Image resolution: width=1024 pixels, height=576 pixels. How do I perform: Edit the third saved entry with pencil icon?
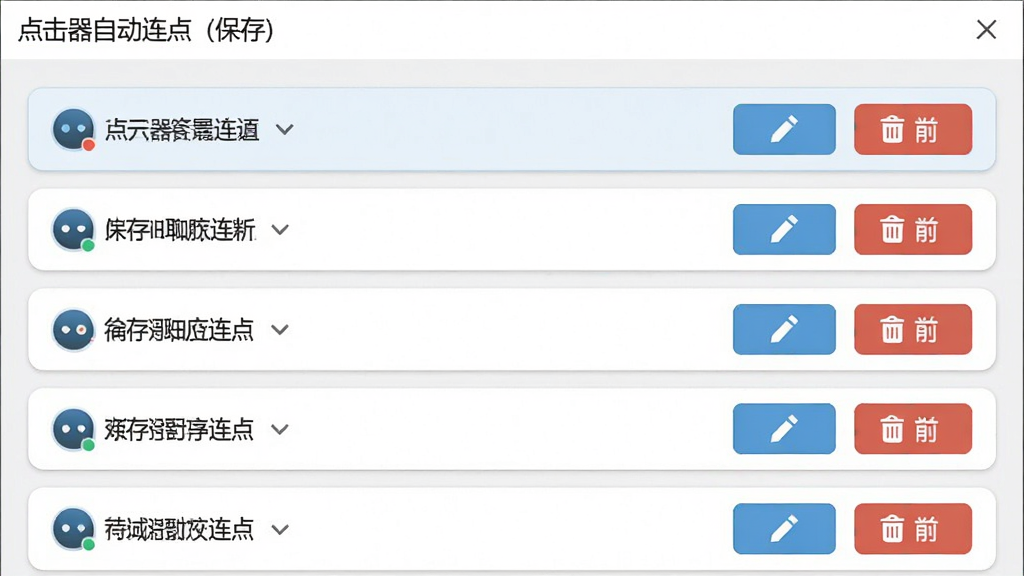pyautogui.click(x=784, y=329)
